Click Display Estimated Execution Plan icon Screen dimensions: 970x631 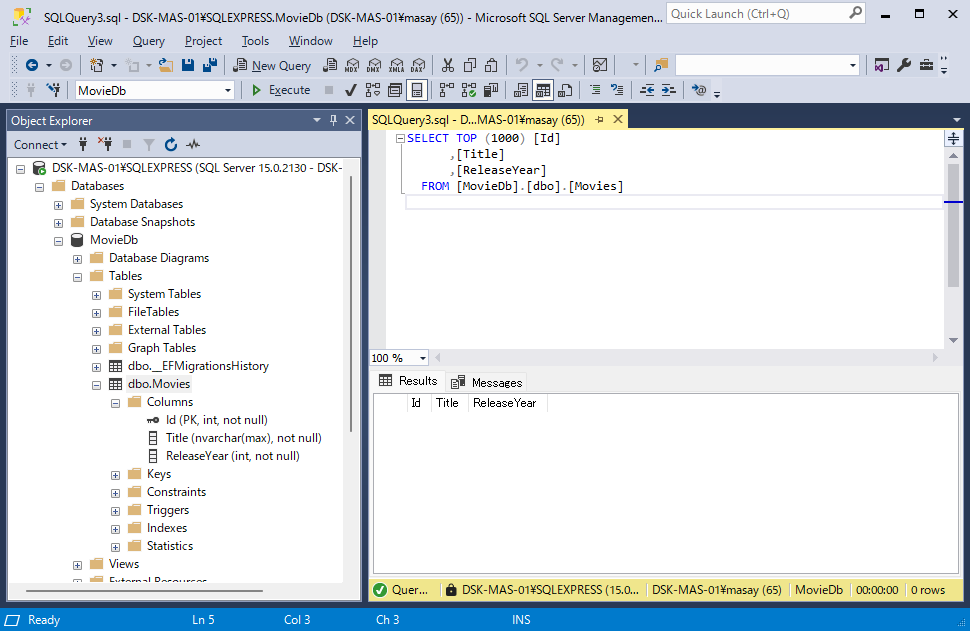tap(373, 90)
